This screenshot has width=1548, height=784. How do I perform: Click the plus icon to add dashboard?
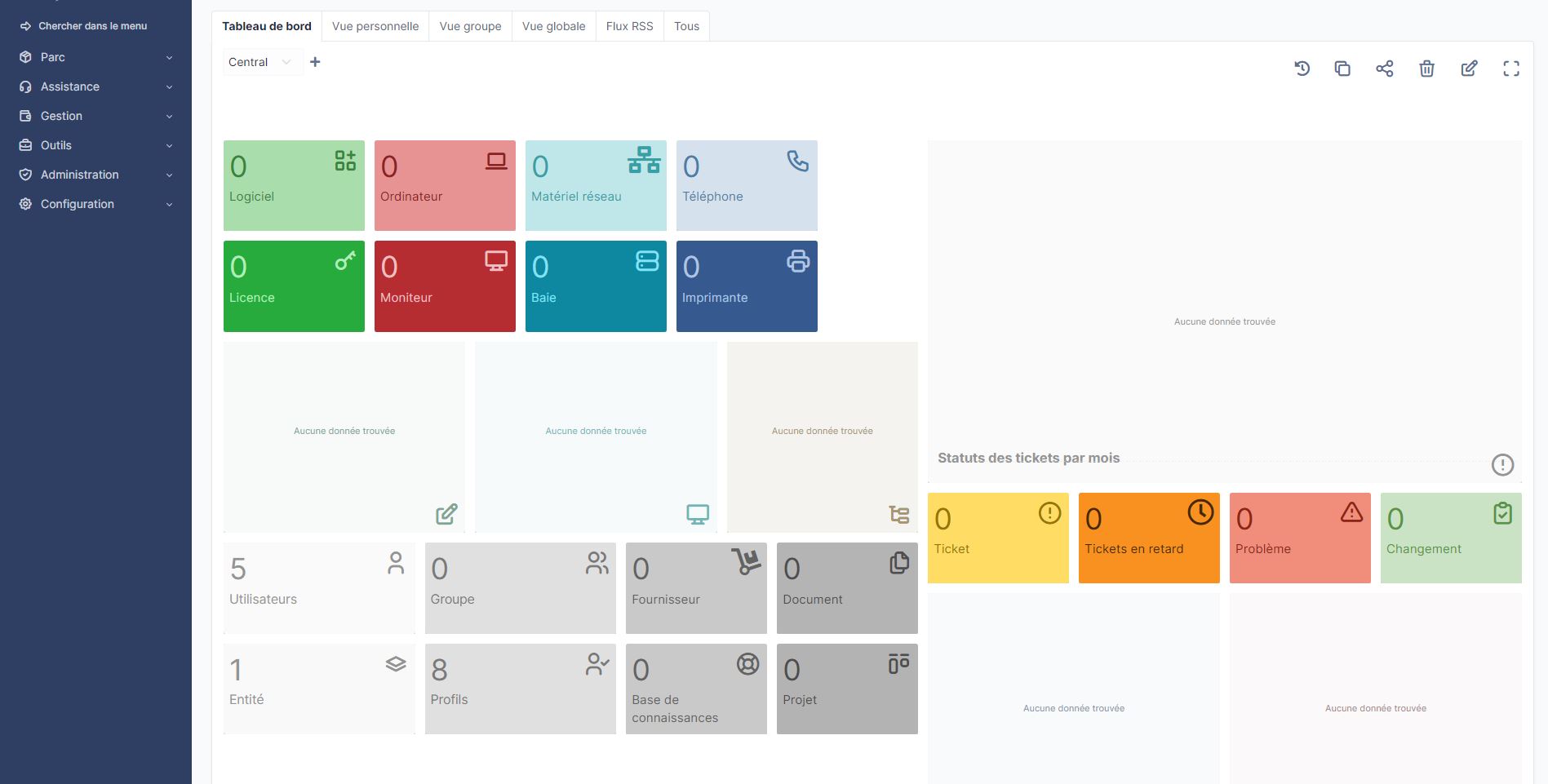tap(315, 62)
